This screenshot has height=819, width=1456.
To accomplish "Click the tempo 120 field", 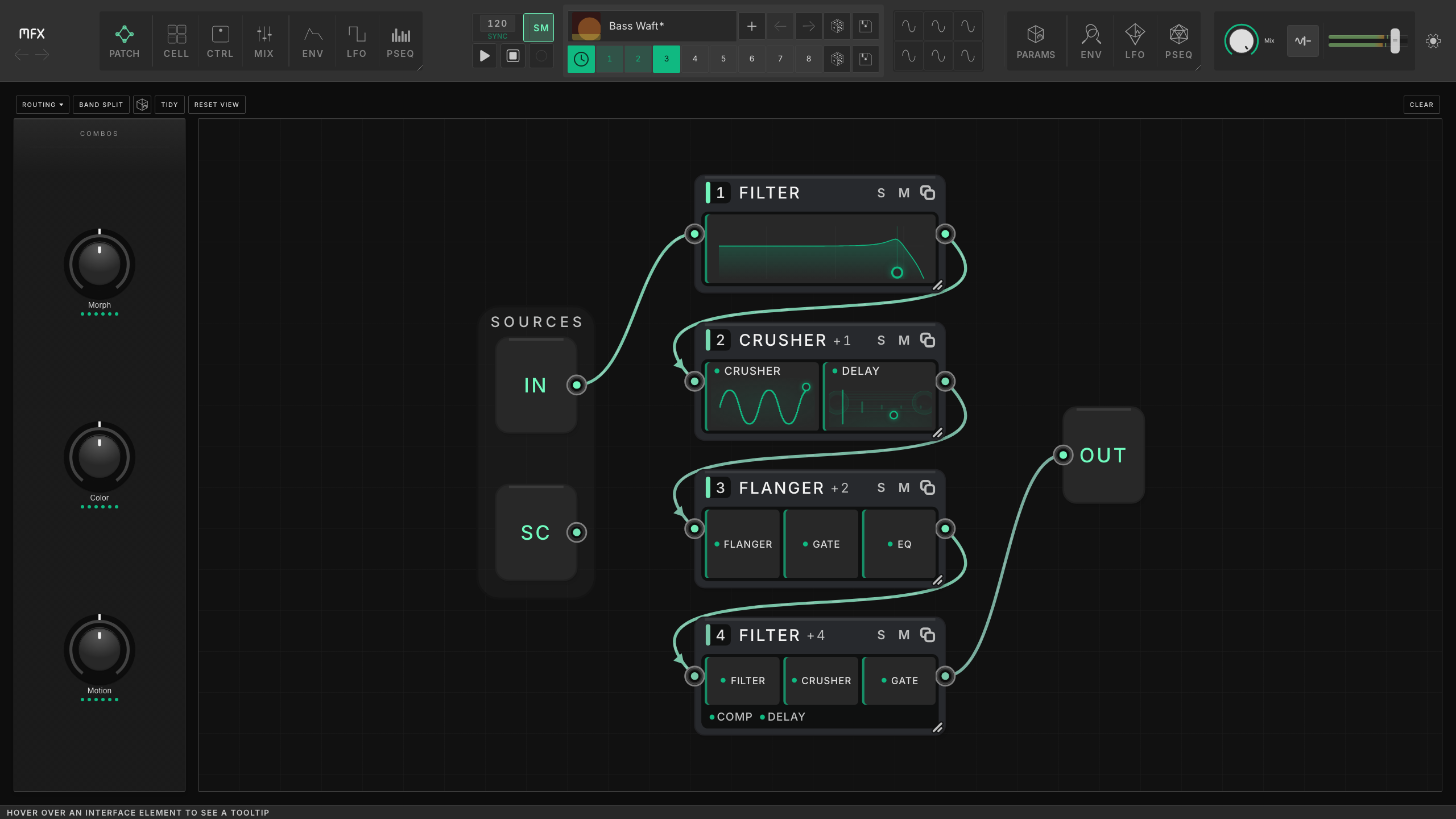I will (x=497, y=23).
